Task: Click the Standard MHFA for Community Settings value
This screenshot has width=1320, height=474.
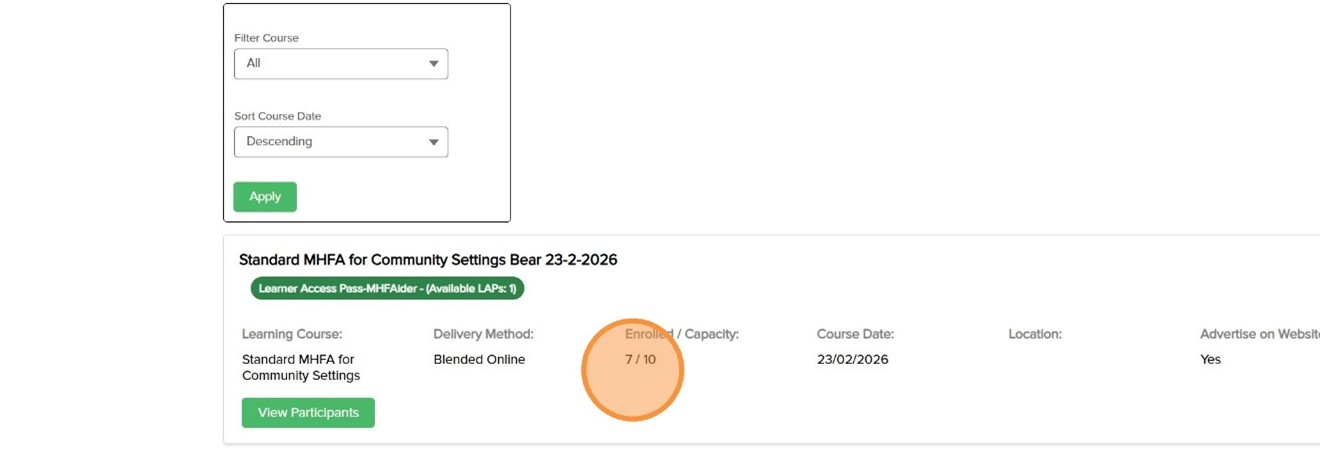Action: pos(300,367)
